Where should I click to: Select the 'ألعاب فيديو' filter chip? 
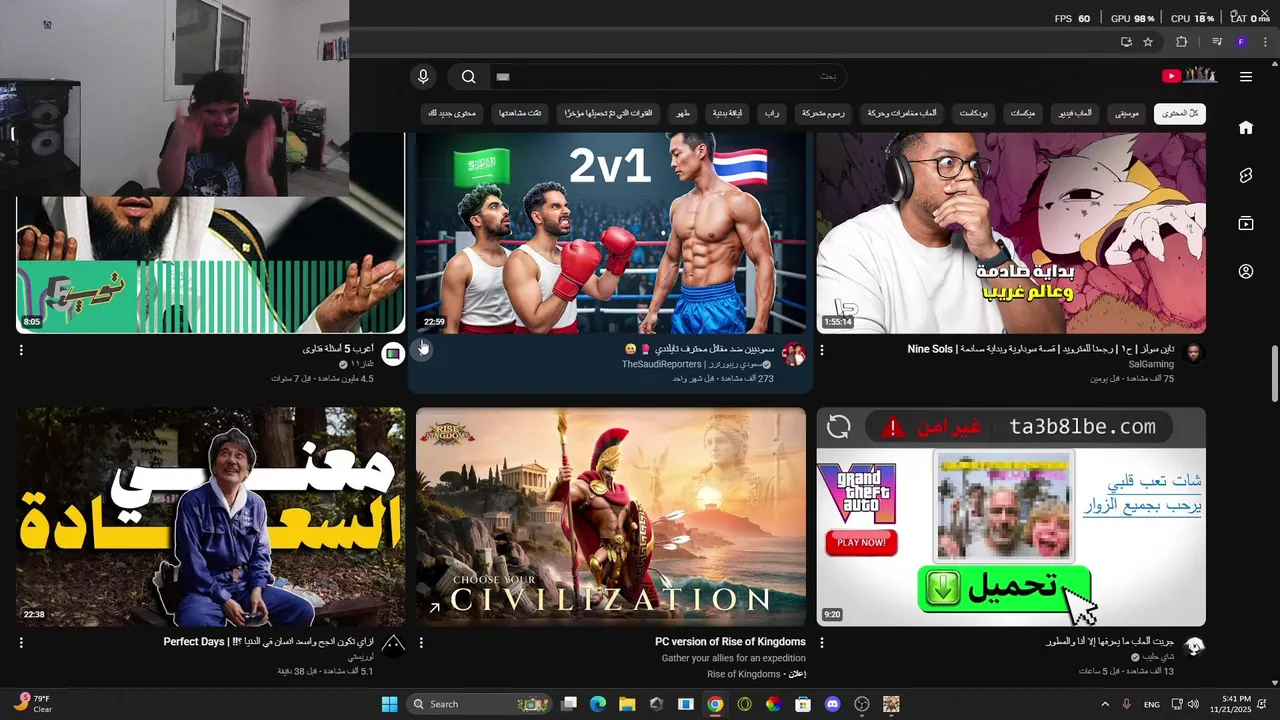tap(1073, 114)
